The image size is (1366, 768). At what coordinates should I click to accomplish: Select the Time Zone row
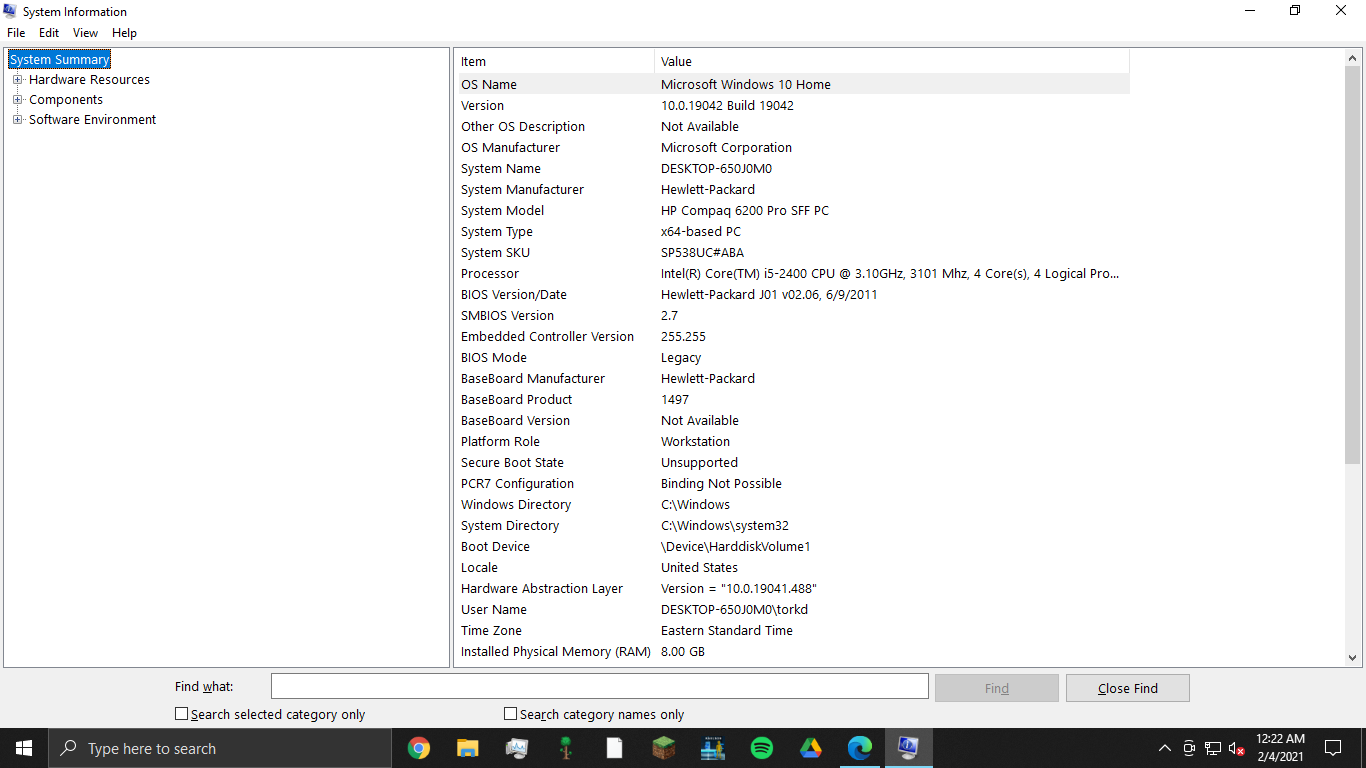tap(794, 631)
